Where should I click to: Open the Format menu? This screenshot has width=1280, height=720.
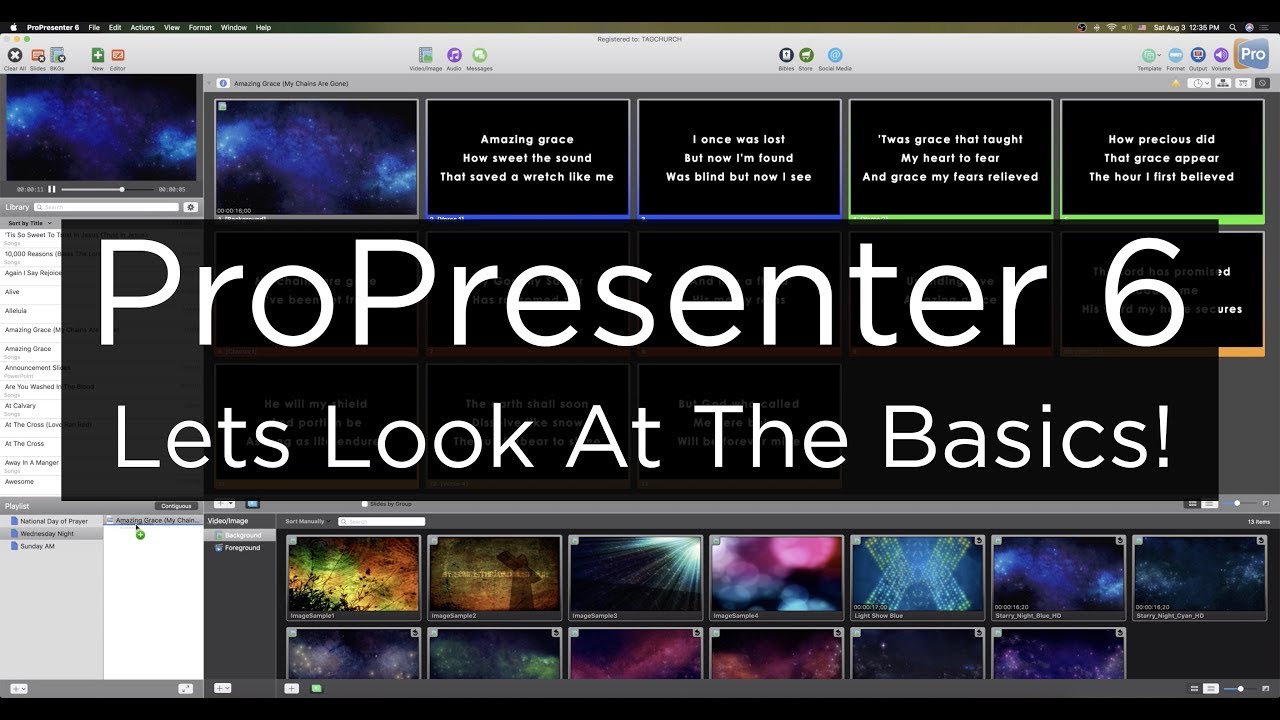(x=200, y=27)
